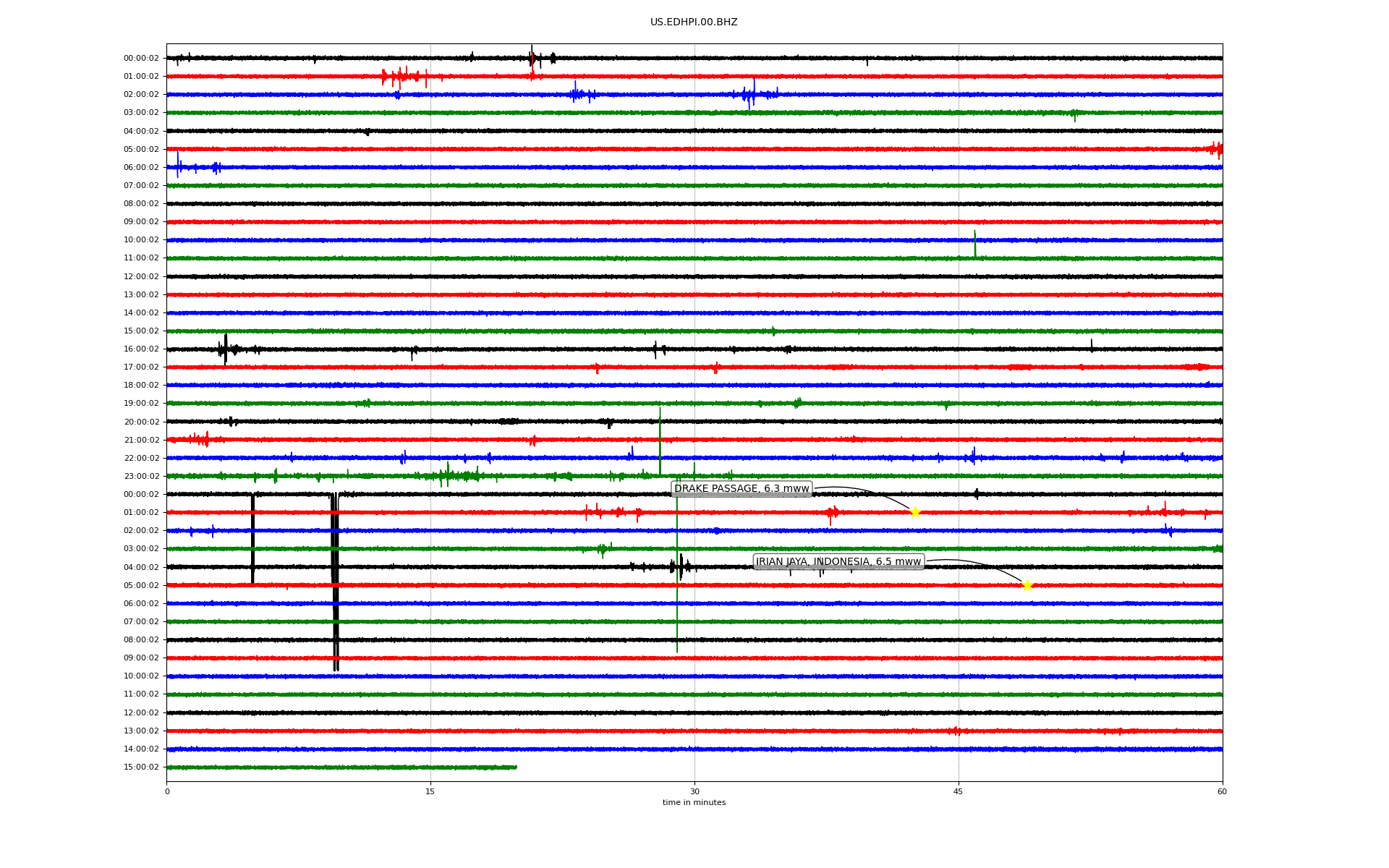
Task: Click the 30 tick label on x-axis
Action: 694,791
